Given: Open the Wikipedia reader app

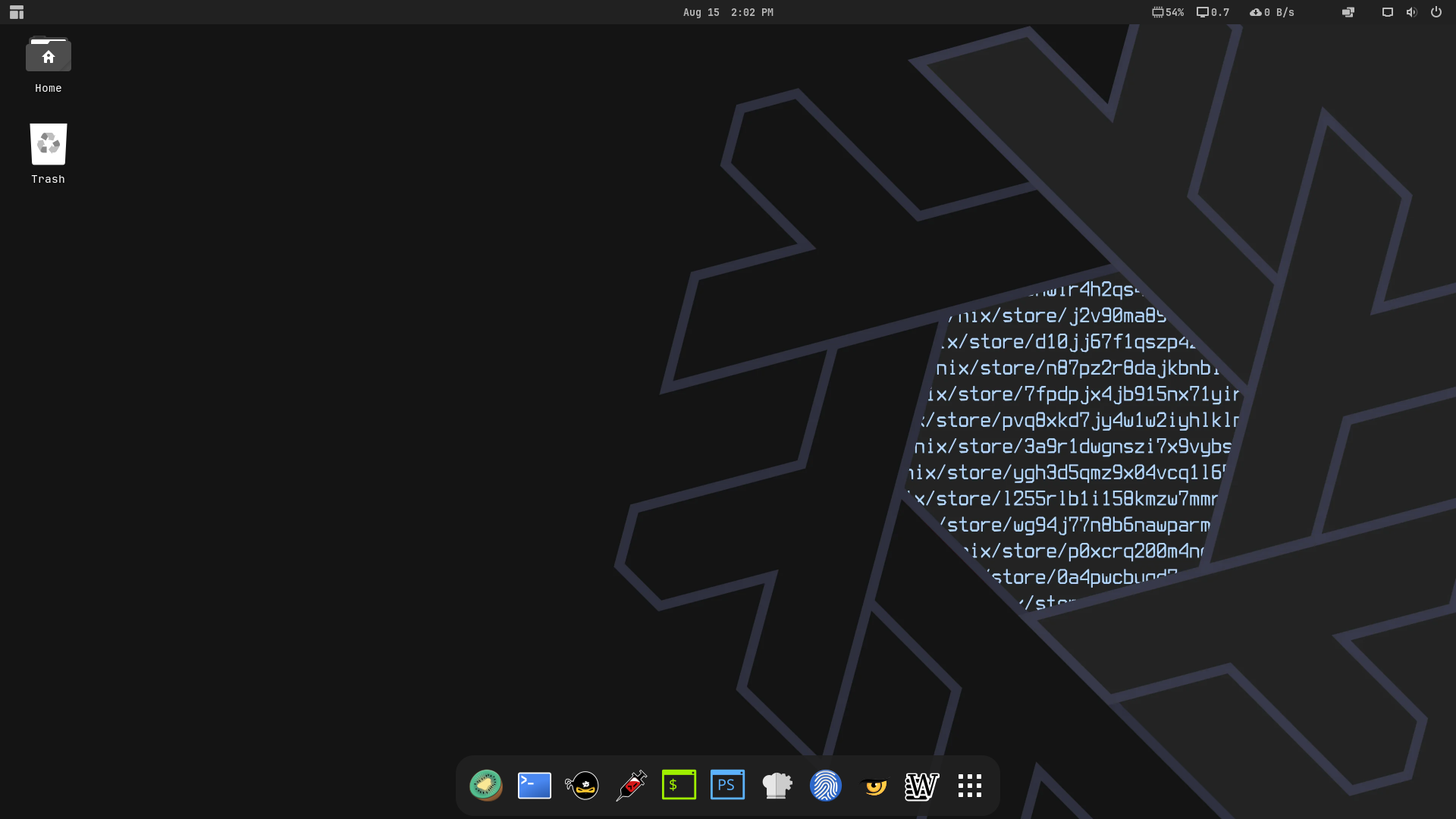Looking at the screenshot, I should point(921,785).
